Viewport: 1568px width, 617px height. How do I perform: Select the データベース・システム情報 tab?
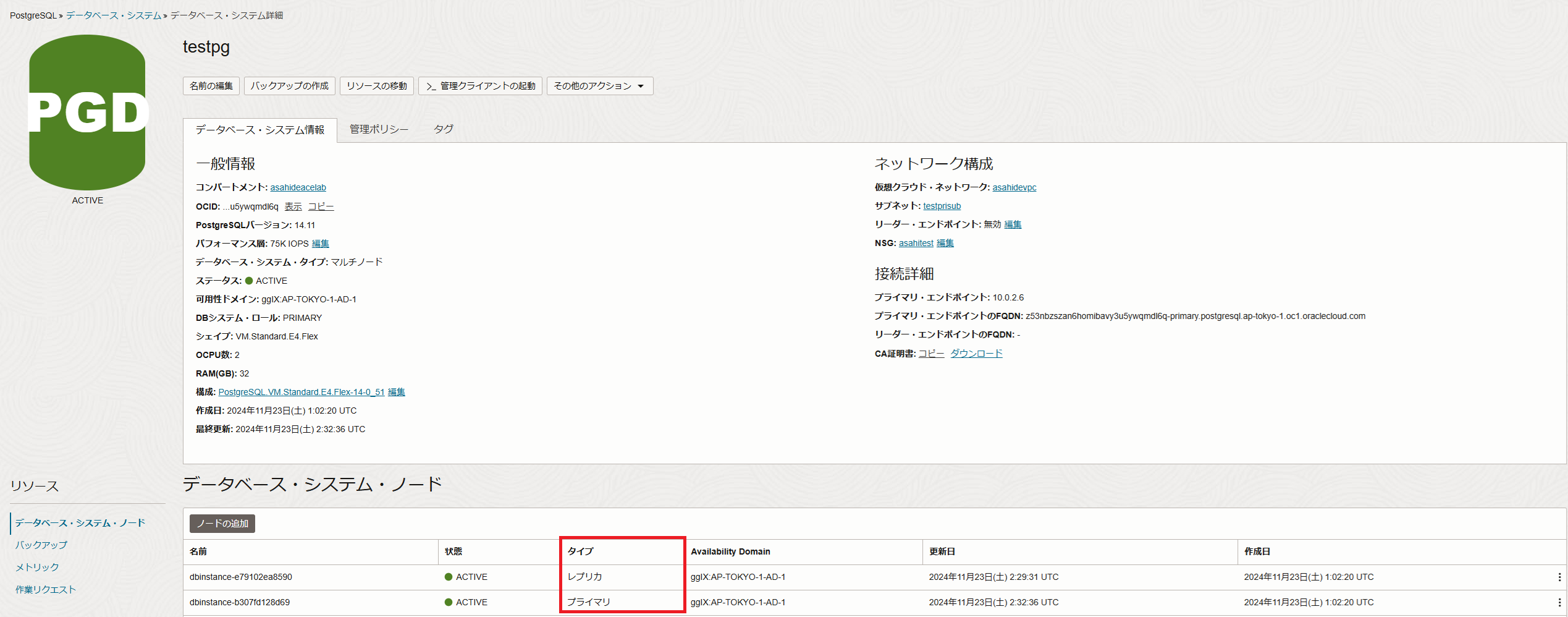click(260, 130)
